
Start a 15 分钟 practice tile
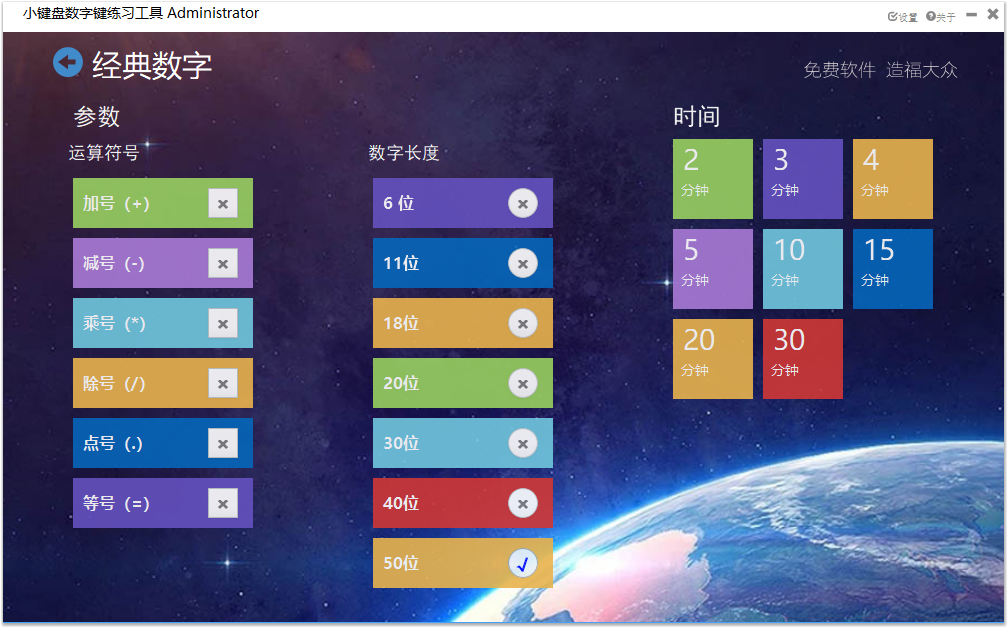[893, 269]
